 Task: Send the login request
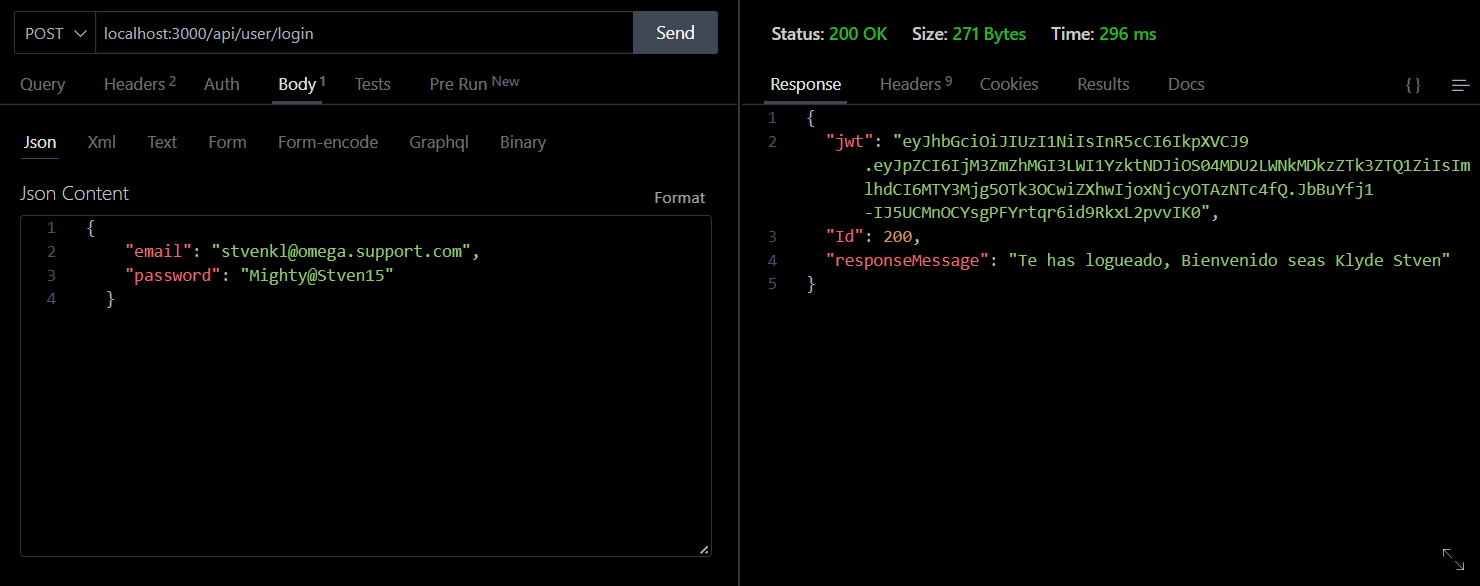[x=675, y=33]
